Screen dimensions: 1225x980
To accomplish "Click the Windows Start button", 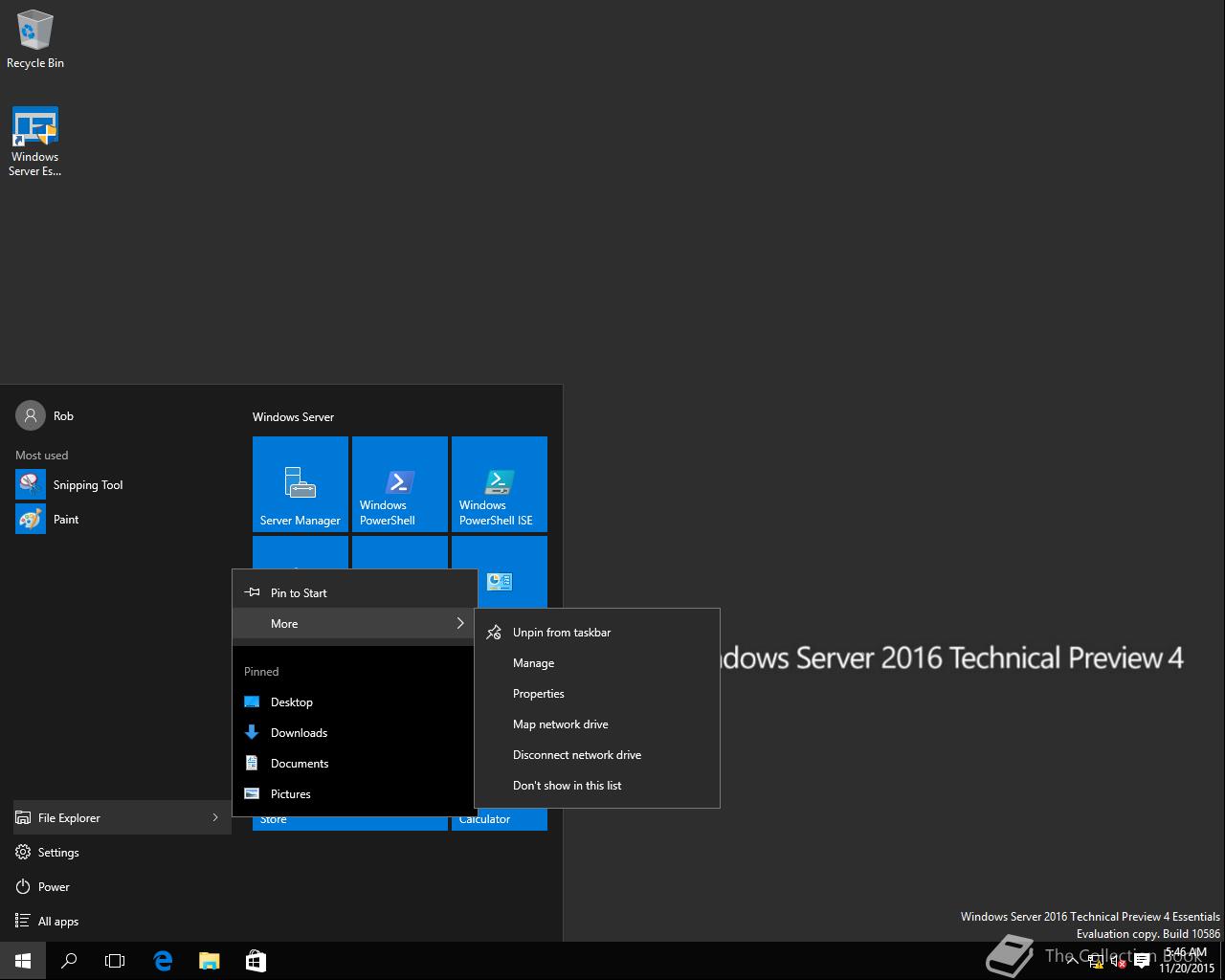I will [23, 961].
